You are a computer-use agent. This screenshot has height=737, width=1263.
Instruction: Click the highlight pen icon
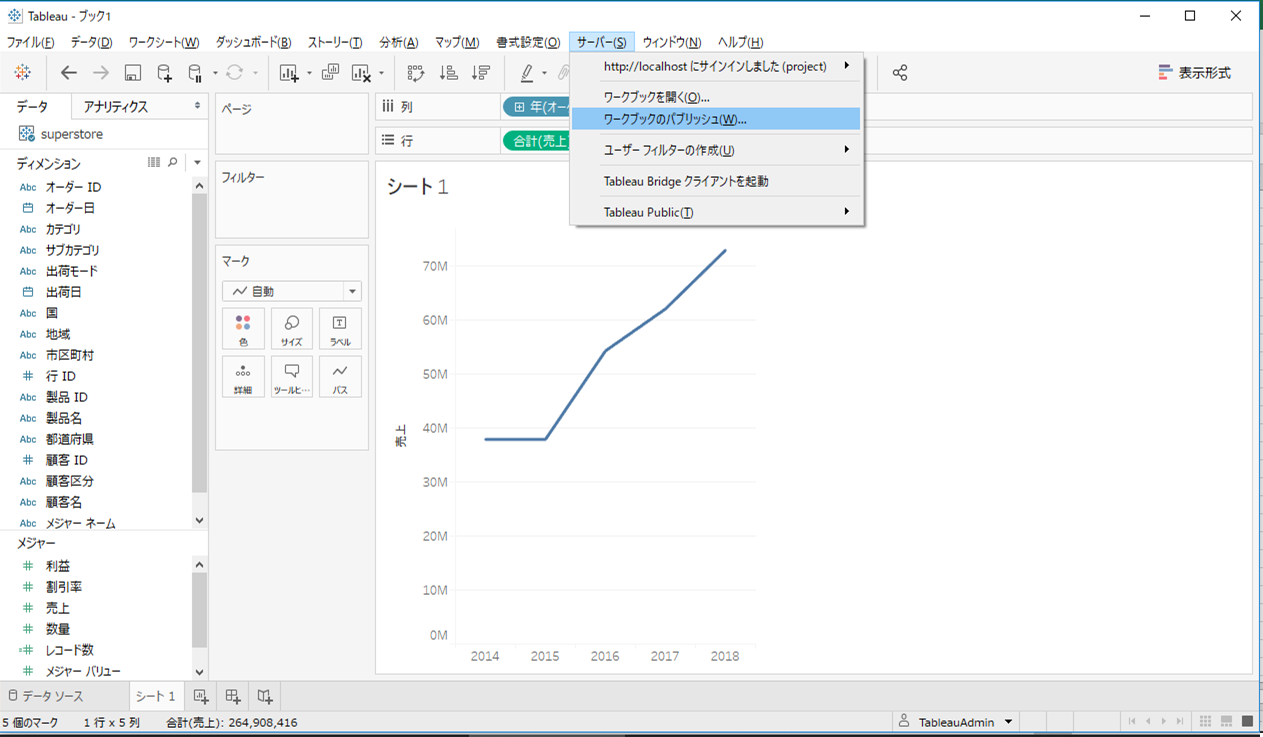[x=527, y=72]
